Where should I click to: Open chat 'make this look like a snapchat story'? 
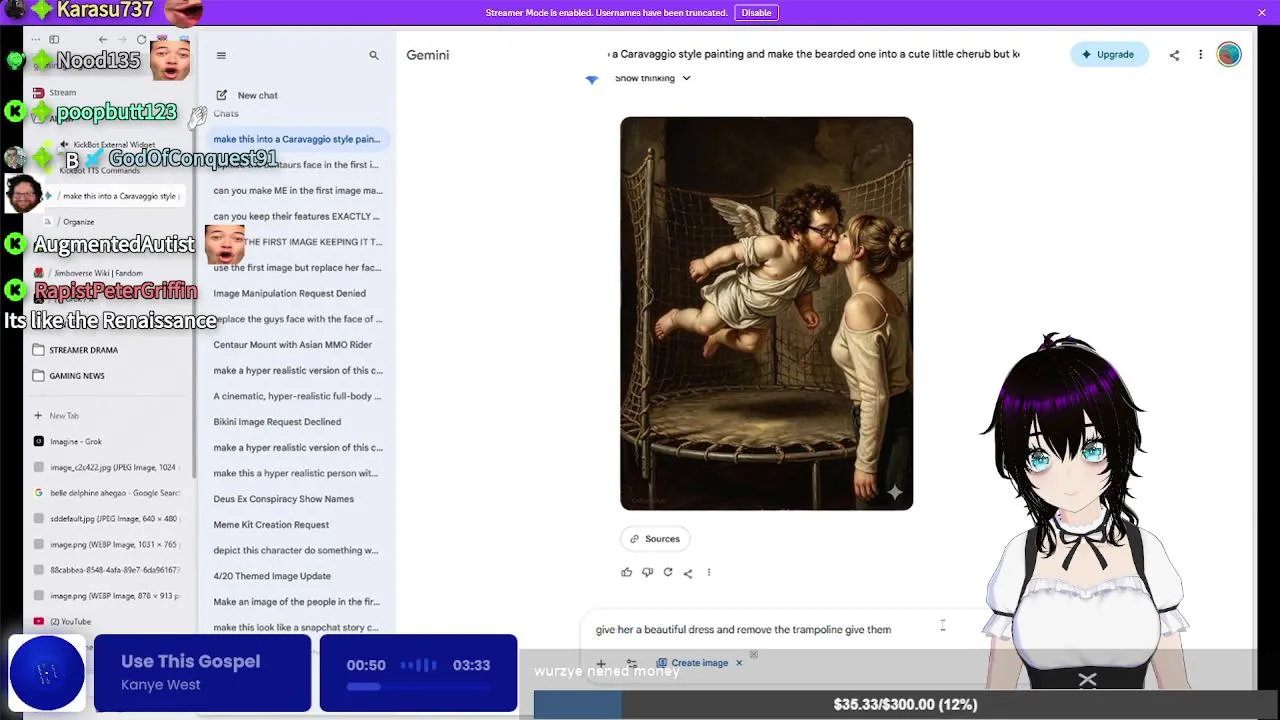[296, 627]
